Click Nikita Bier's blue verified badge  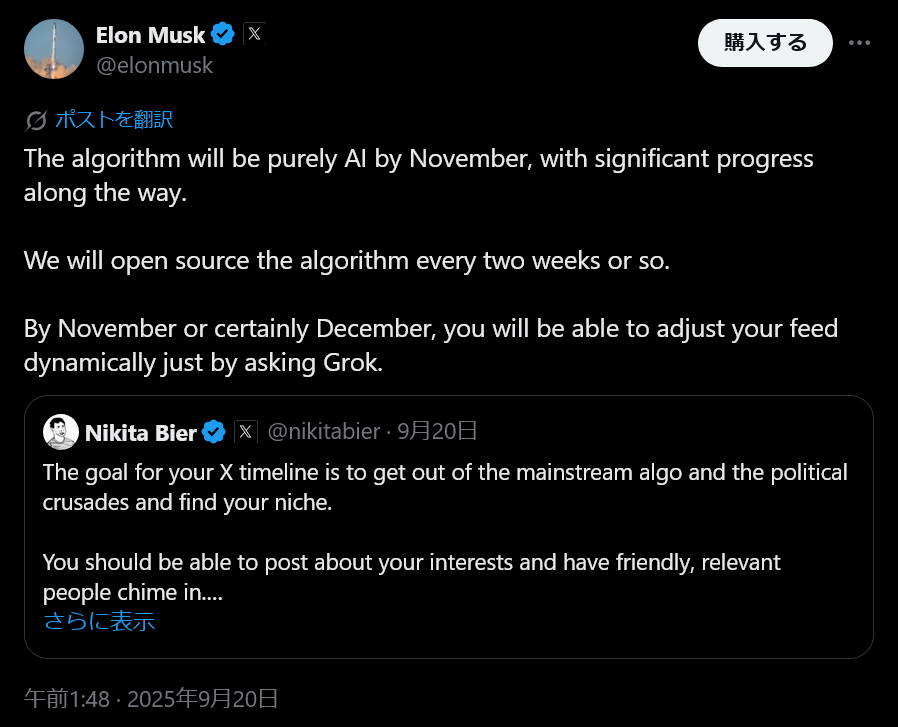click(x=213, y=432)
